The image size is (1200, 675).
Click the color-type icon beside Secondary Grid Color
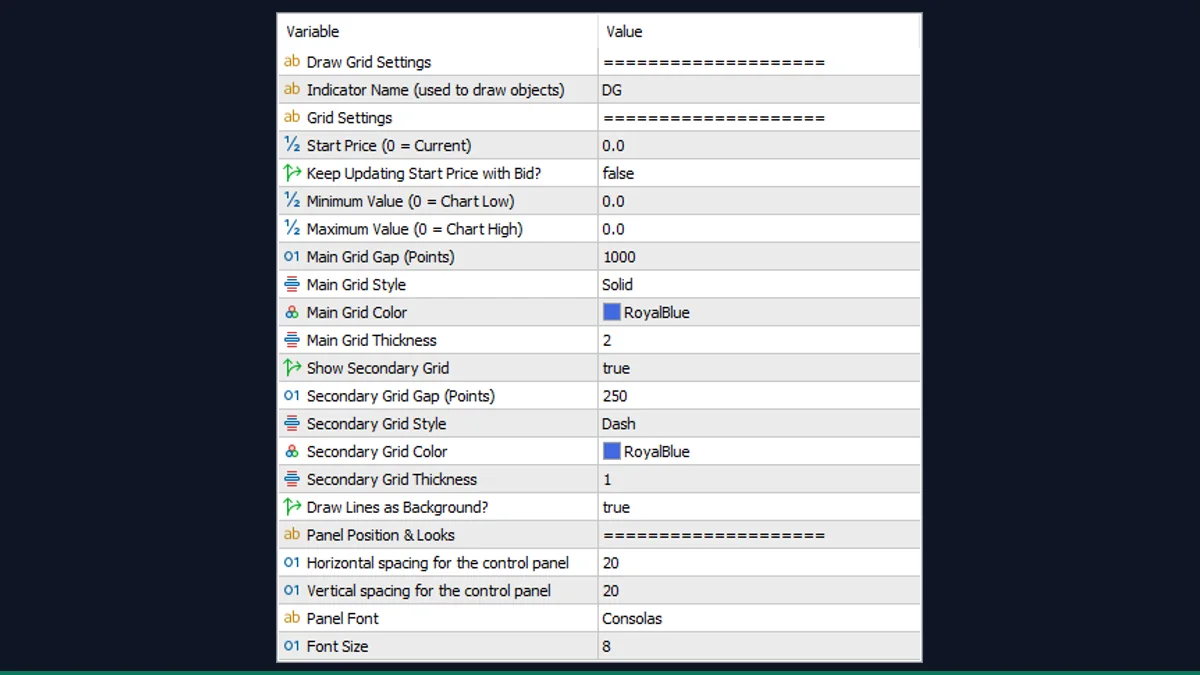292,452
